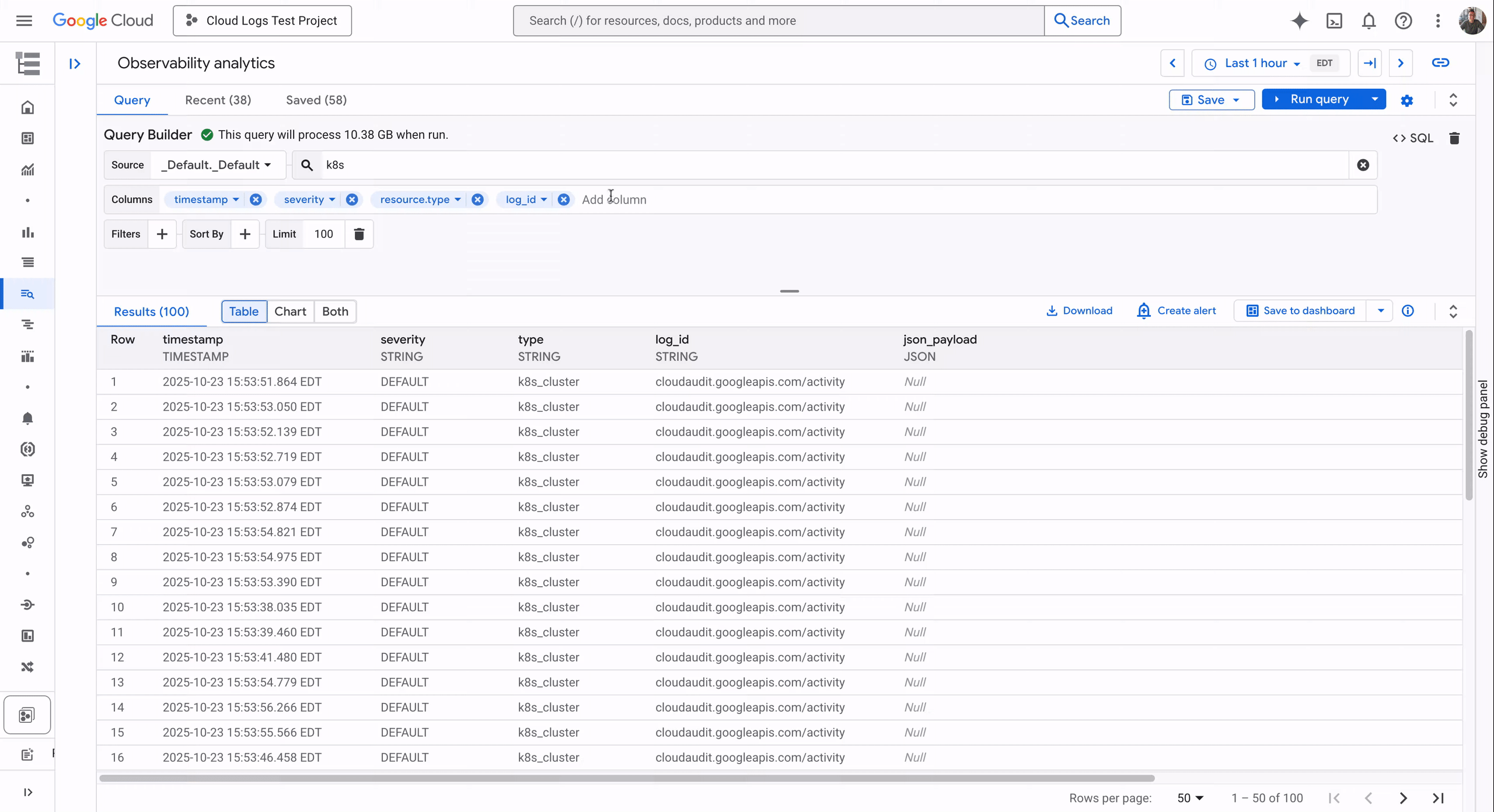Delete query with trash icon beside SQL
Screen dimensions: 1494x812
[1454, 138]
